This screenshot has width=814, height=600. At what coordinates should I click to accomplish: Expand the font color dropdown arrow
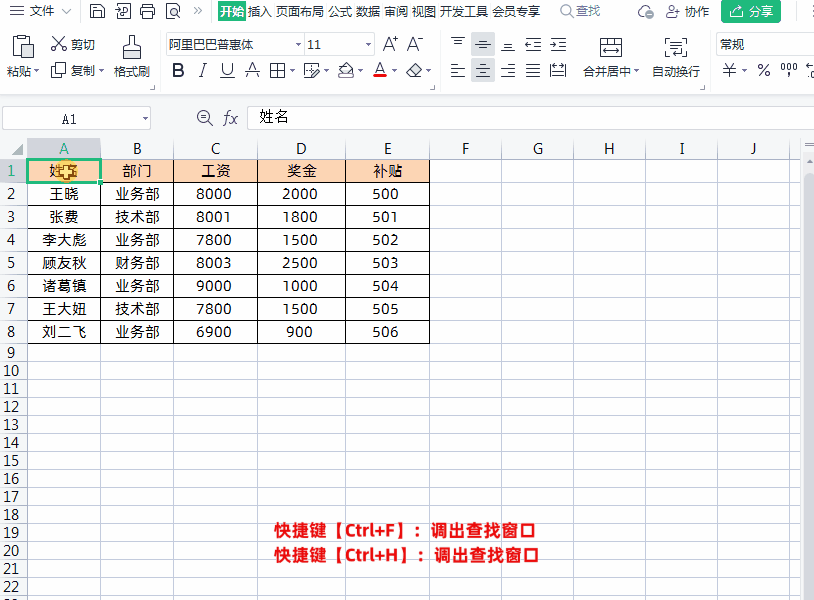coord(395,71)
